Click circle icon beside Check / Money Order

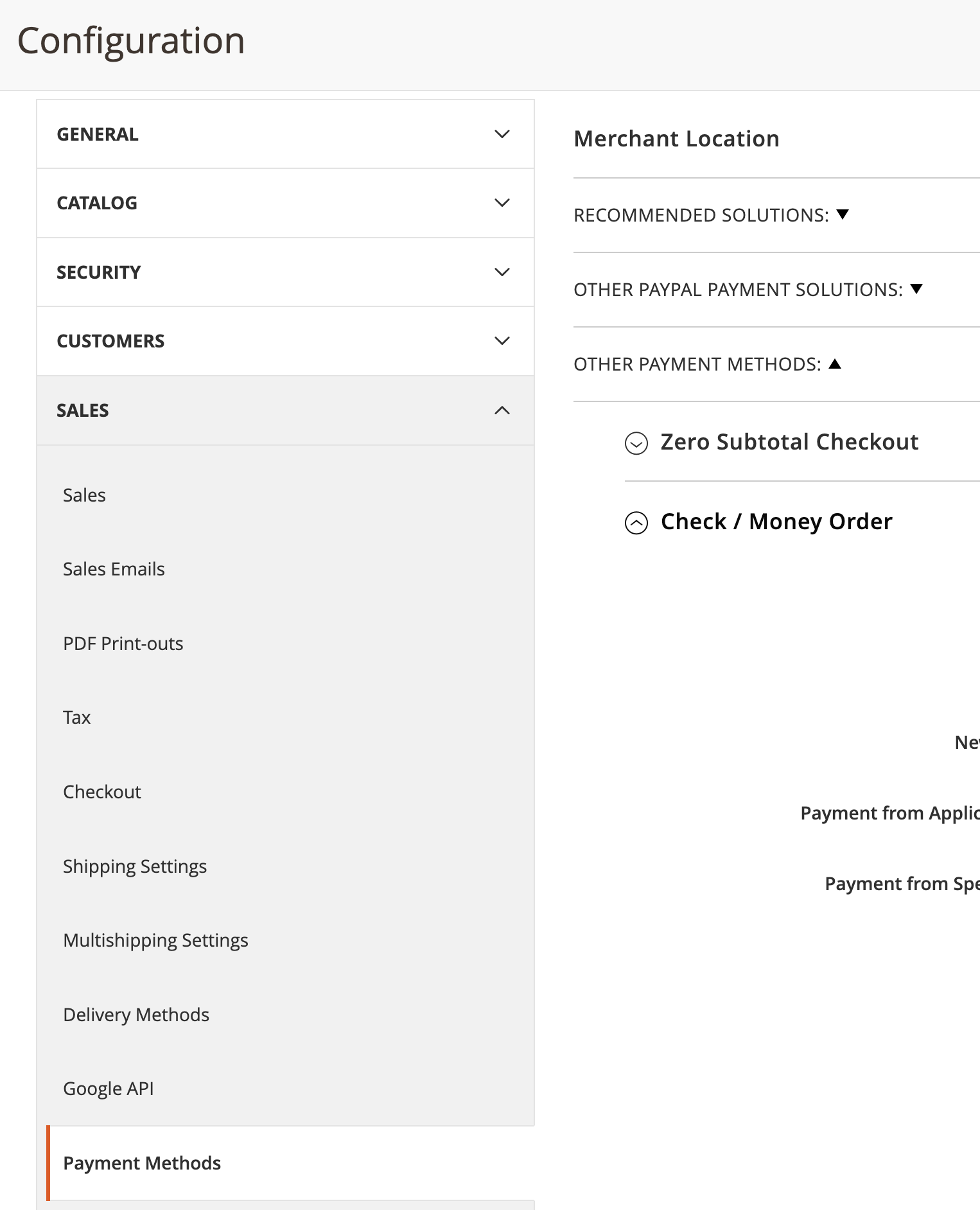[636, 523]
